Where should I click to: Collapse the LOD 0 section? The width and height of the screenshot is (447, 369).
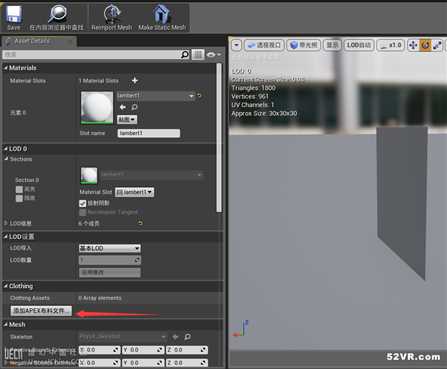tap(6, 149)
